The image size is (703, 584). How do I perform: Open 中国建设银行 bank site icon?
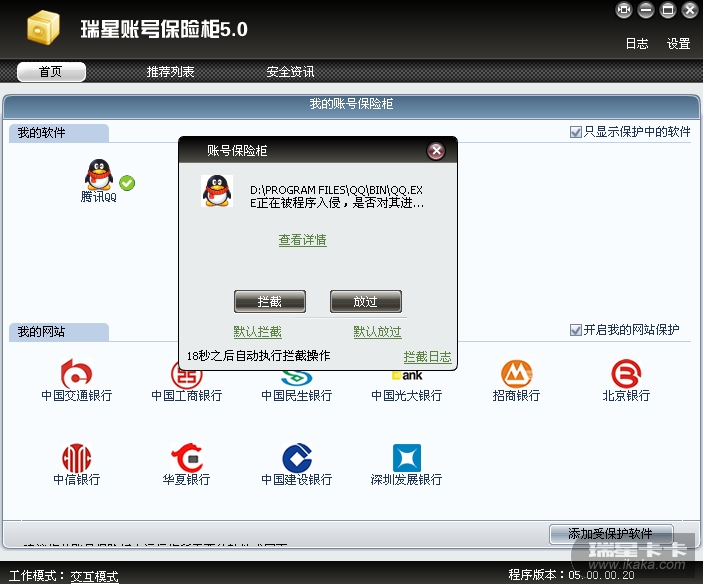(296, 458)
